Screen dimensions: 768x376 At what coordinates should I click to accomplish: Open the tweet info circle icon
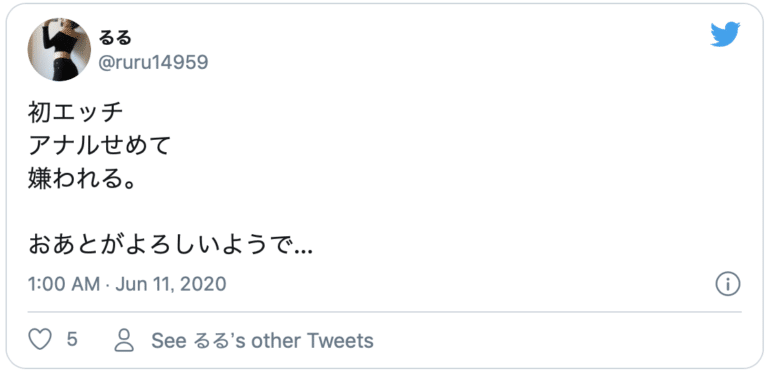(728, 284)
